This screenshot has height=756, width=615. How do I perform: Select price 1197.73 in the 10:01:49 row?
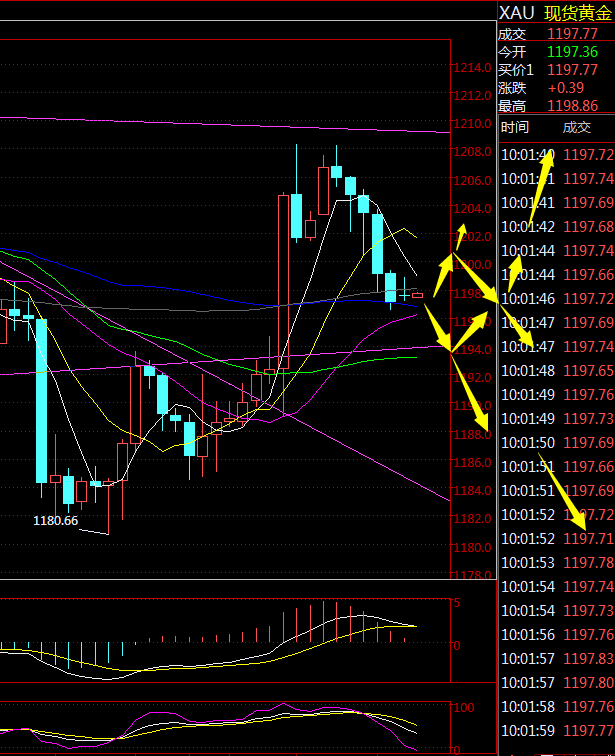pyautogui.click(x=589, y=418)
